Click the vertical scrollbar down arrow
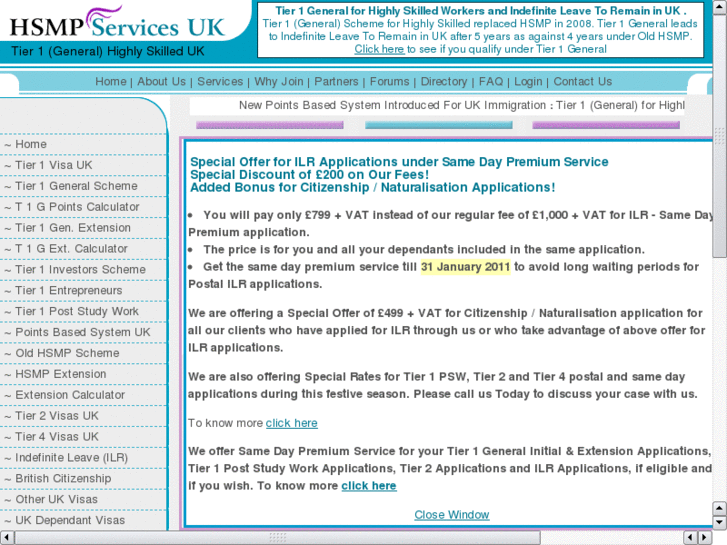The height and width of the screenshot is (545, 727). click(x=720, y=522)
